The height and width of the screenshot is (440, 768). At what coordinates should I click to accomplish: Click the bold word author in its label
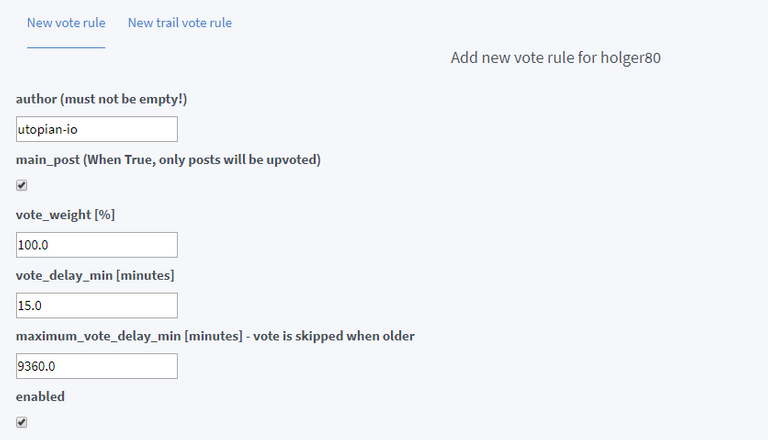pyautogui.click(x=38, y=99)
